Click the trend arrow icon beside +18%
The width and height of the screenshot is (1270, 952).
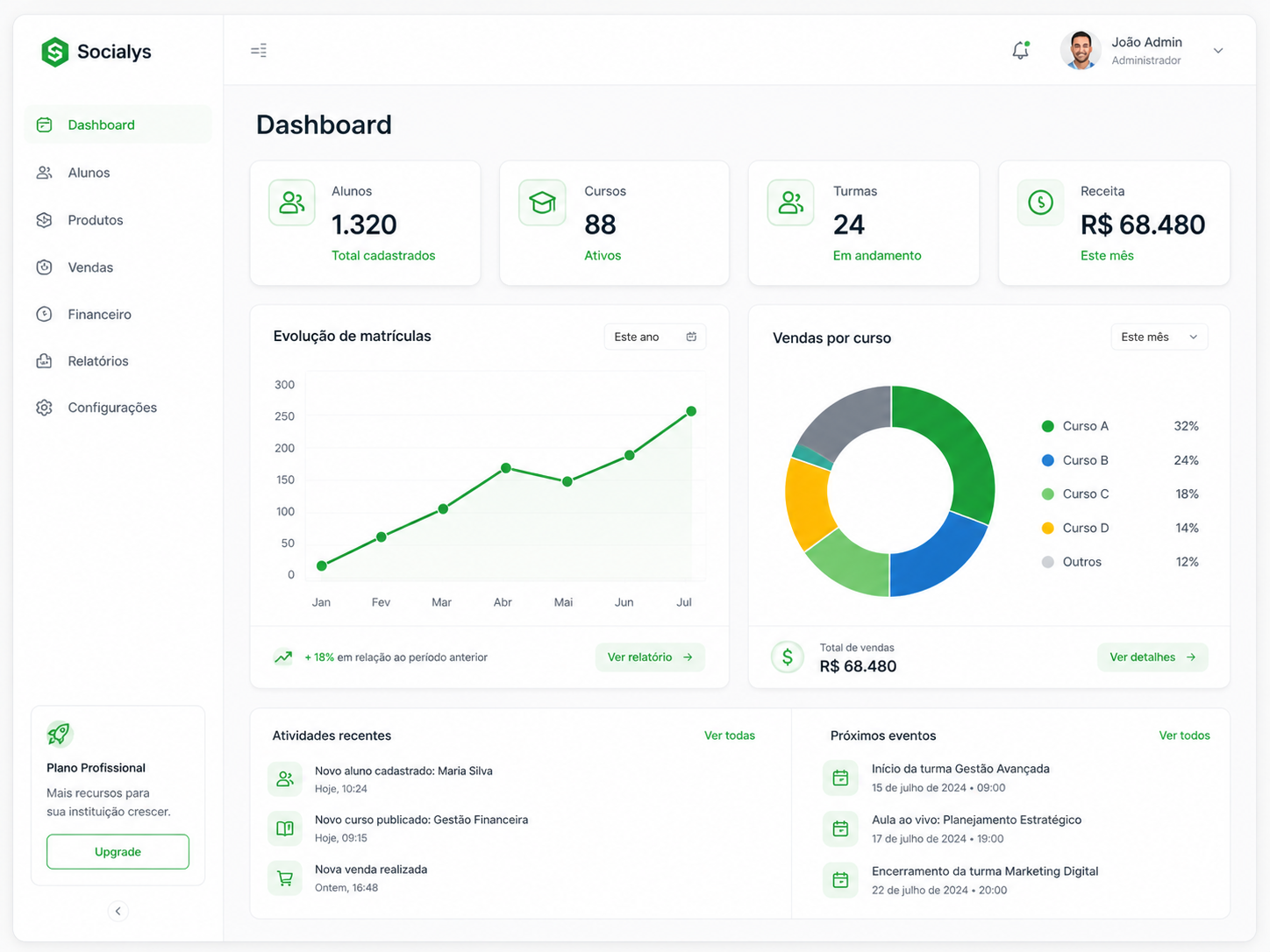283,657
